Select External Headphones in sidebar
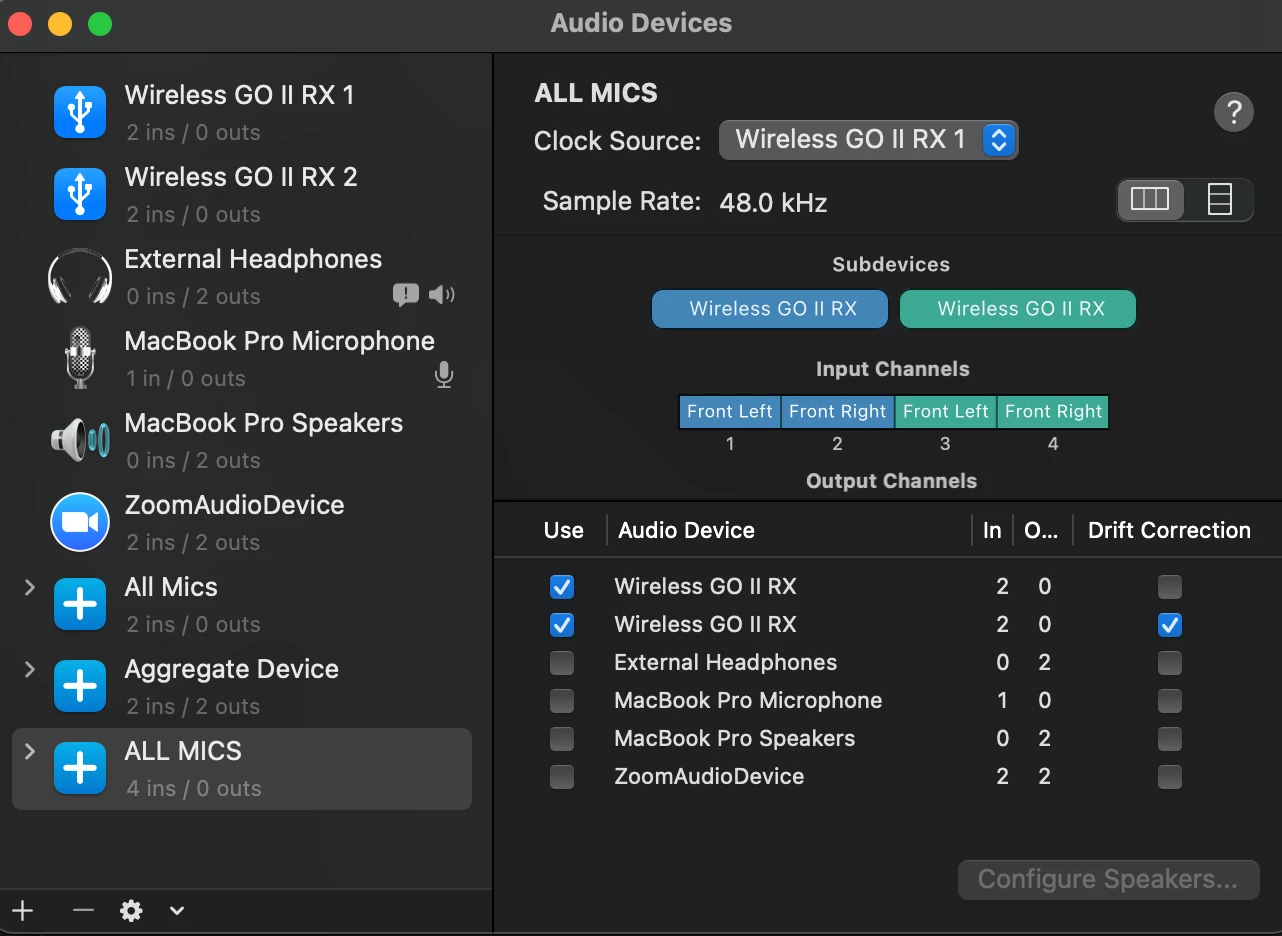1282x936 pixels. (x=242, y=276)
